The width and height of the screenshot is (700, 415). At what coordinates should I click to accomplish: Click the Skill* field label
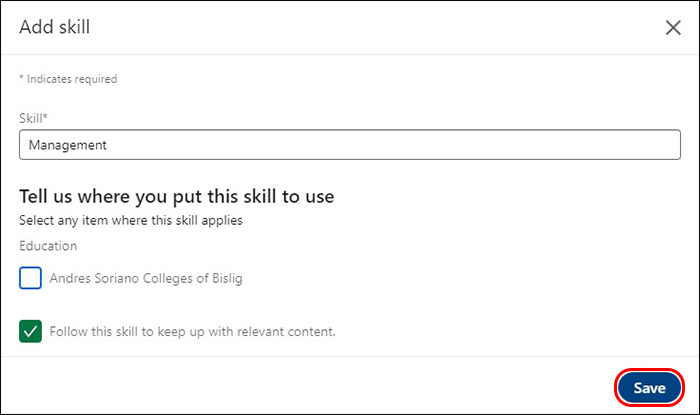click(x=35, y=117)
